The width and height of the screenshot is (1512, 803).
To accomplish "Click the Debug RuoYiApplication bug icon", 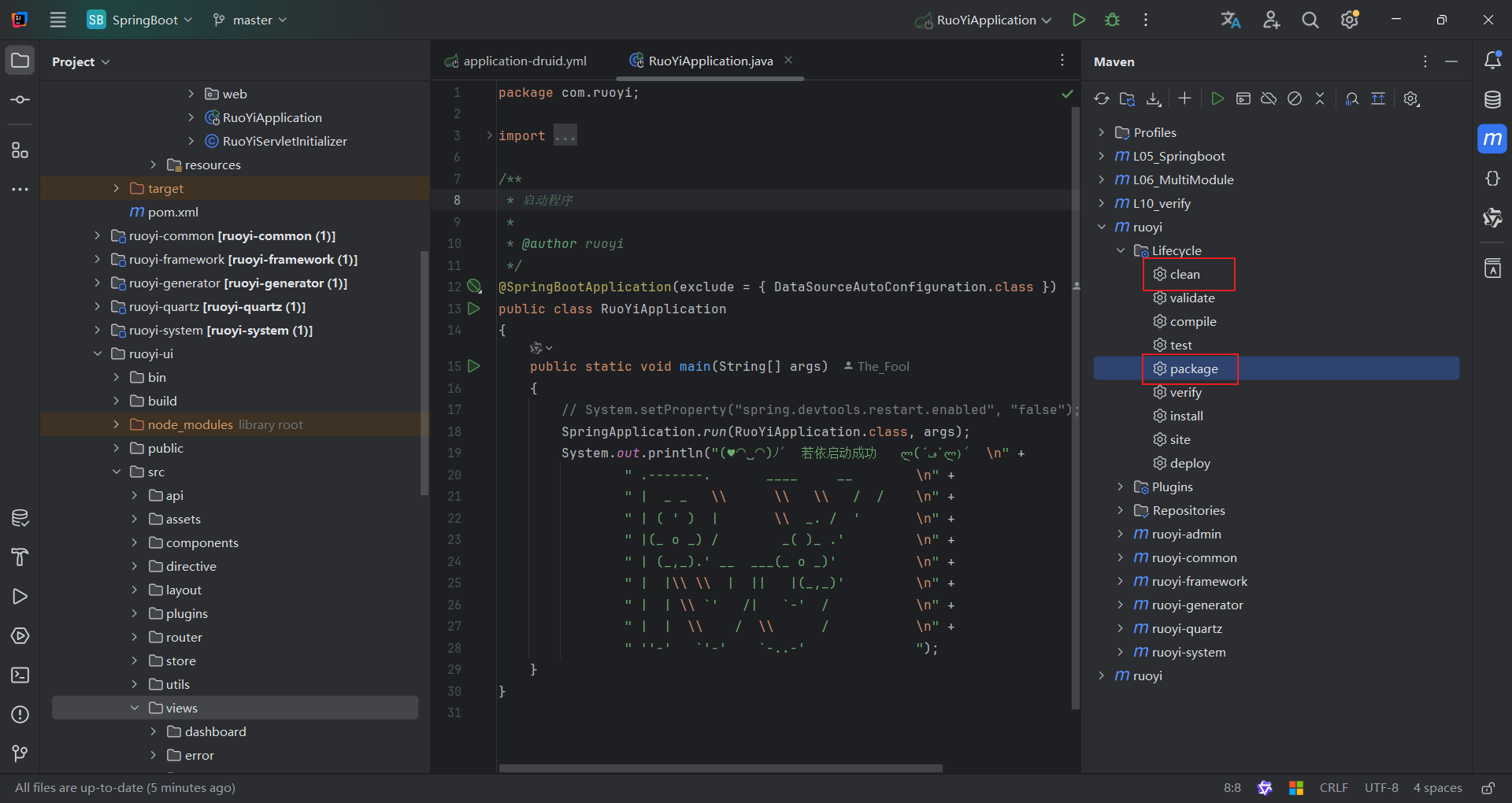I will click(x=1112, y=20).
